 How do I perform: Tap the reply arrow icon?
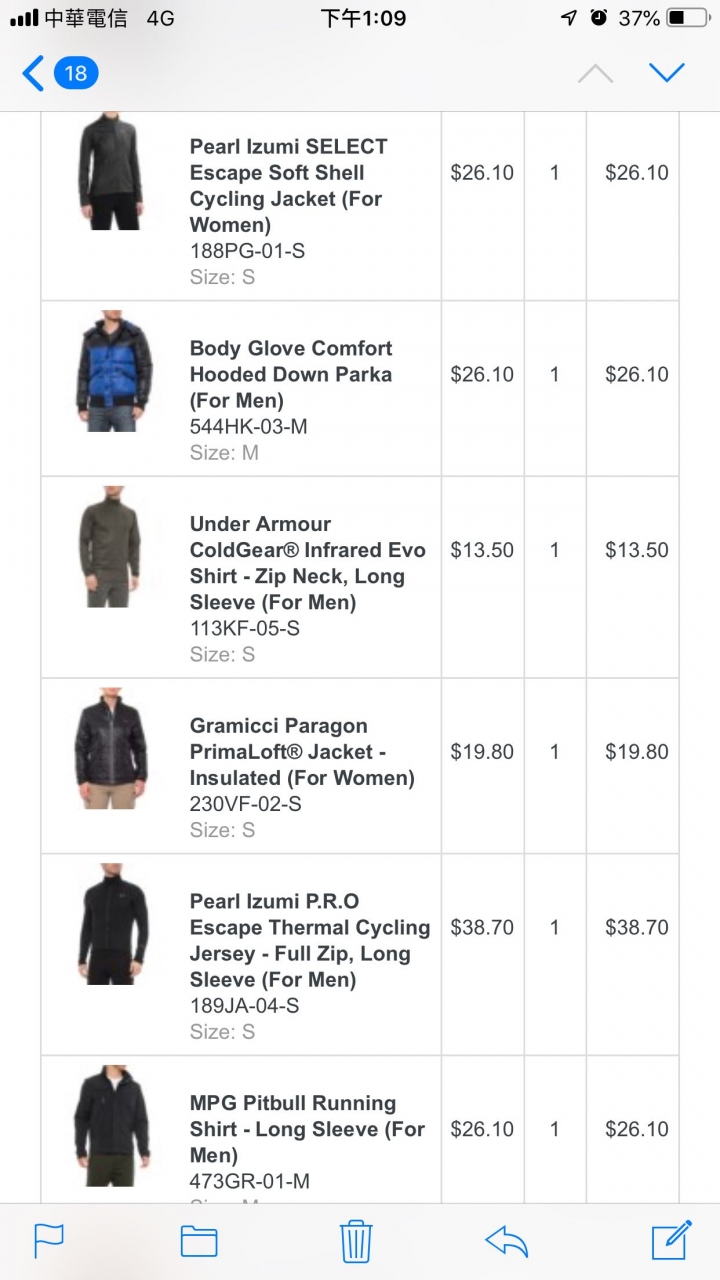point(506,1240)
